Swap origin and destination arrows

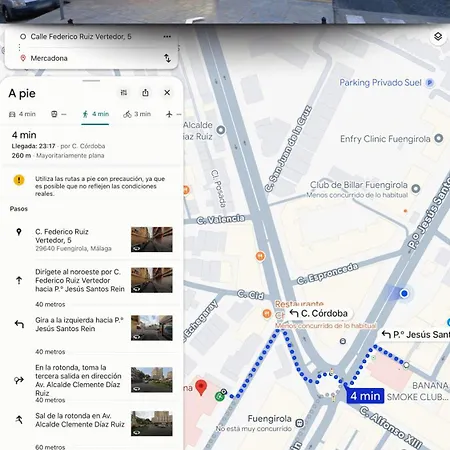tap(167, 58)
